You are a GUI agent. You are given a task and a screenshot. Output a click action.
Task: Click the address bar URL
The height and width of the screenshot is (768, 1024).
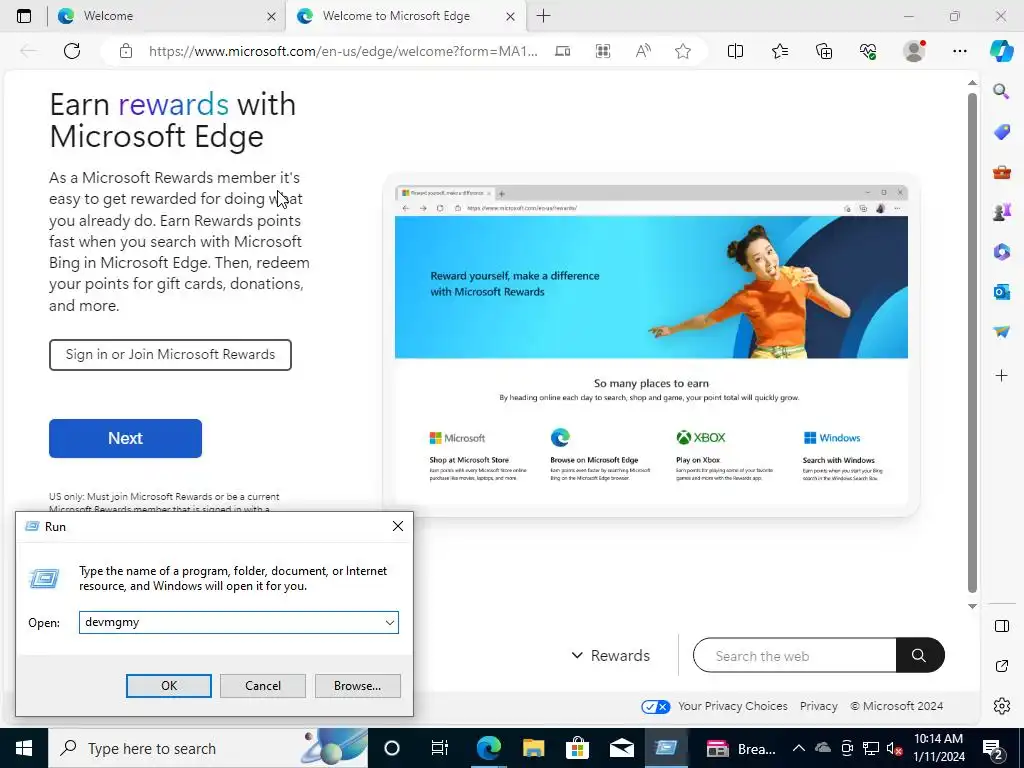[x=343, y=51]
